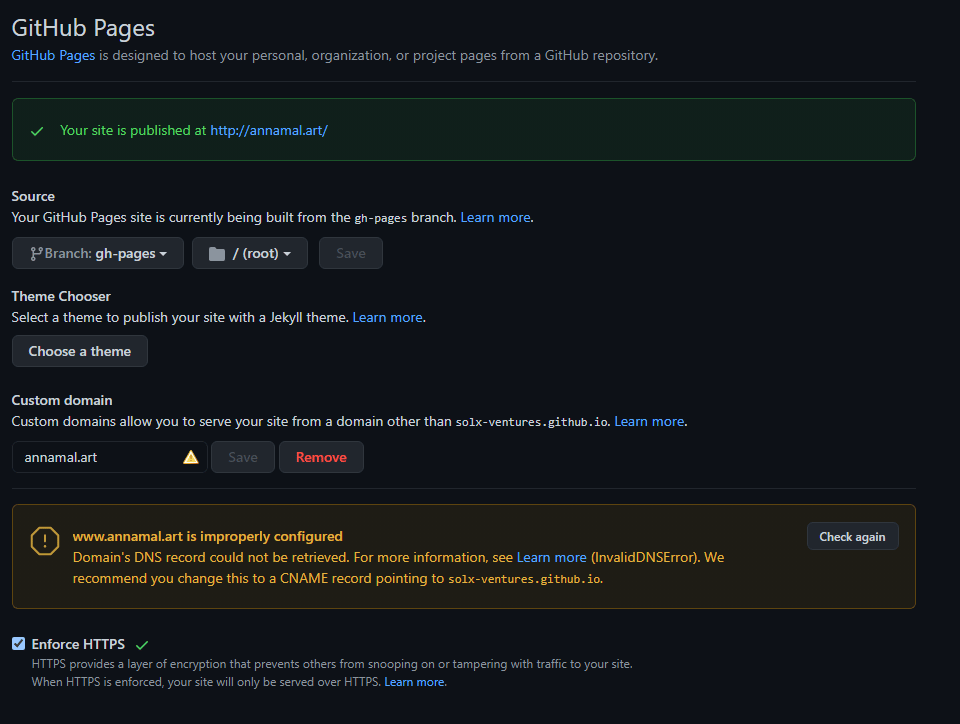This screenshot has height=724, width=960.
Task: Click the Check again button
Action: coord(852,537)
